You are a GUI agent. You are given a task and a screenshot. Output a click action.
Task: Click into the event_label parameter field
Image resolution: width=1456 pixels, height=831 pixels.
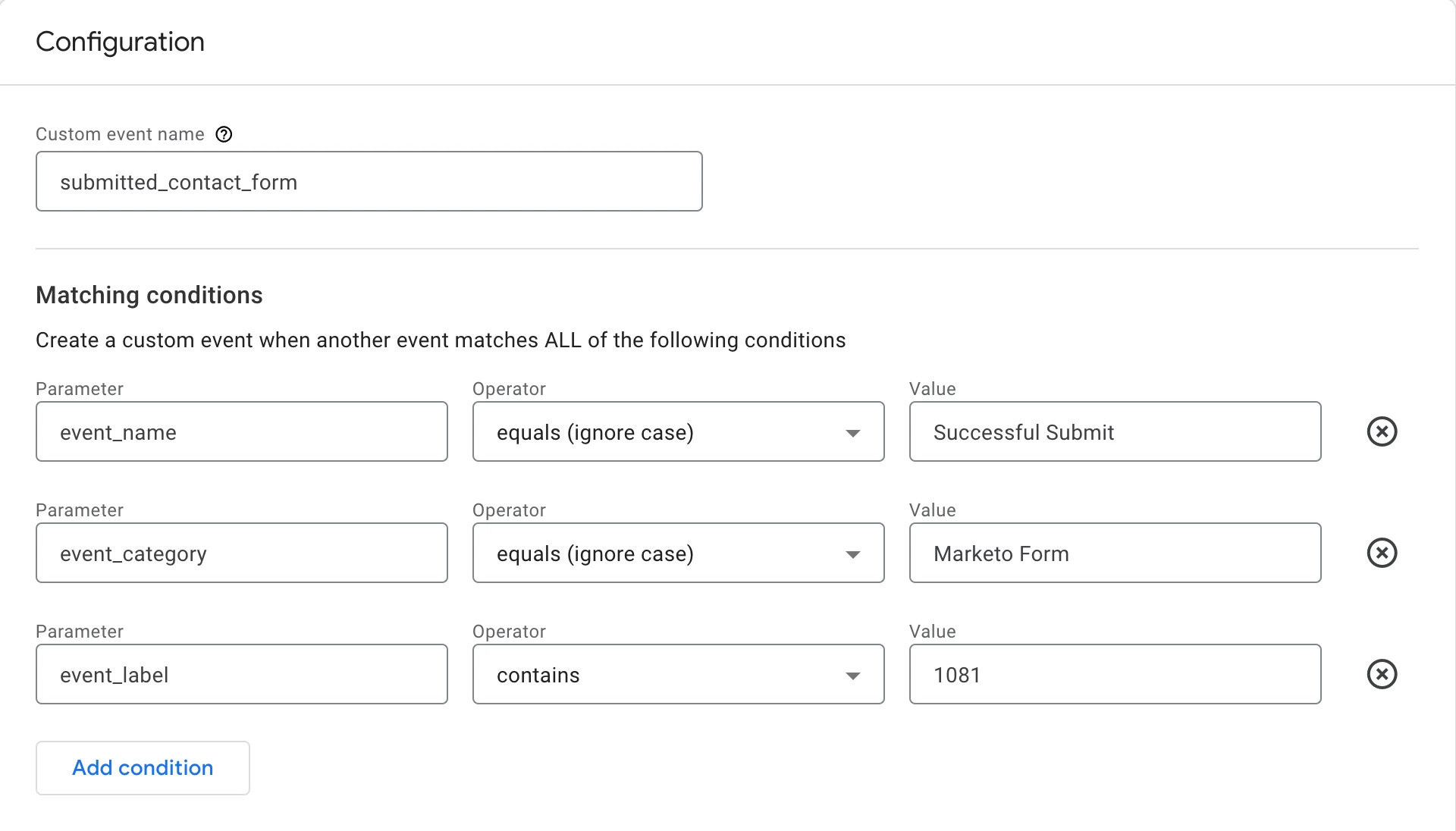(x=241, y=674)
